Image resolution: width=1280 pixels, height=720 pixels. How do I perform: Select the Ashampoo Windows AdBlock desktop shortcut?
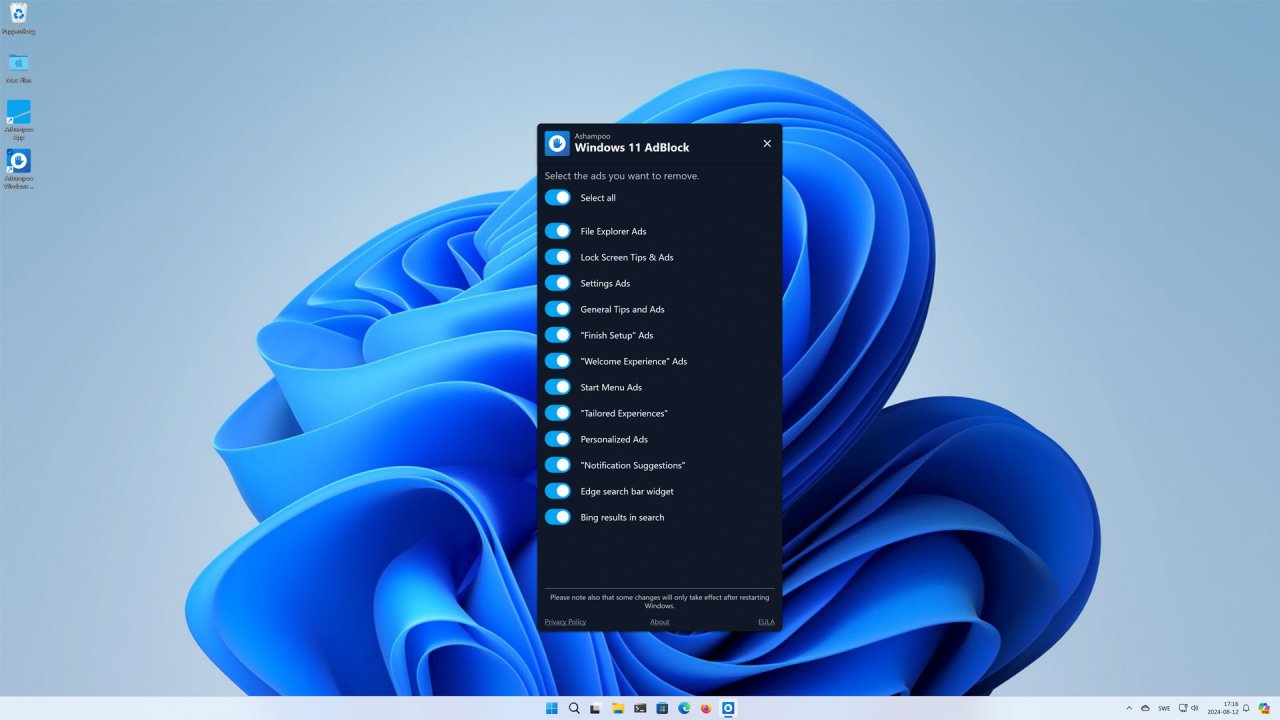tap(18, 168)
